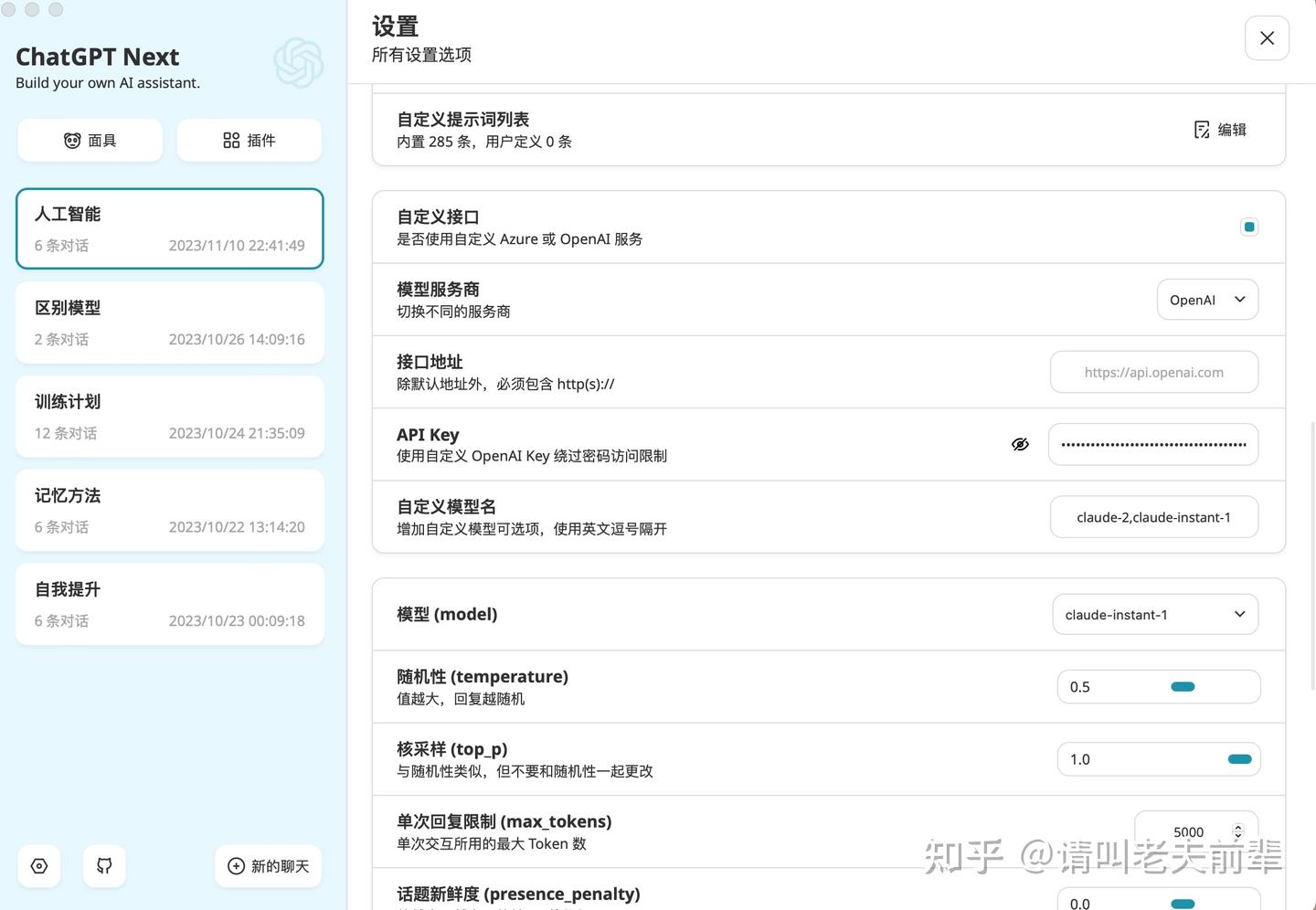Open the 模型服务商 OpenAI dropdown

1206,299
